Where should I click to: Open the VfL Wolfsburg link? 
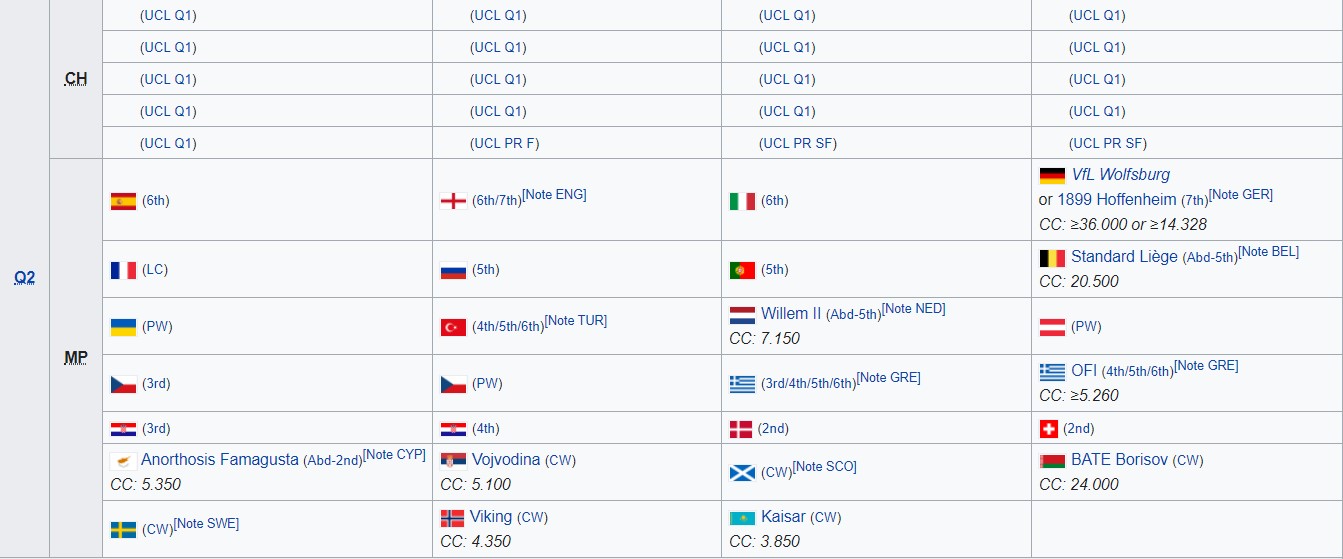(x=1120, y=175)
